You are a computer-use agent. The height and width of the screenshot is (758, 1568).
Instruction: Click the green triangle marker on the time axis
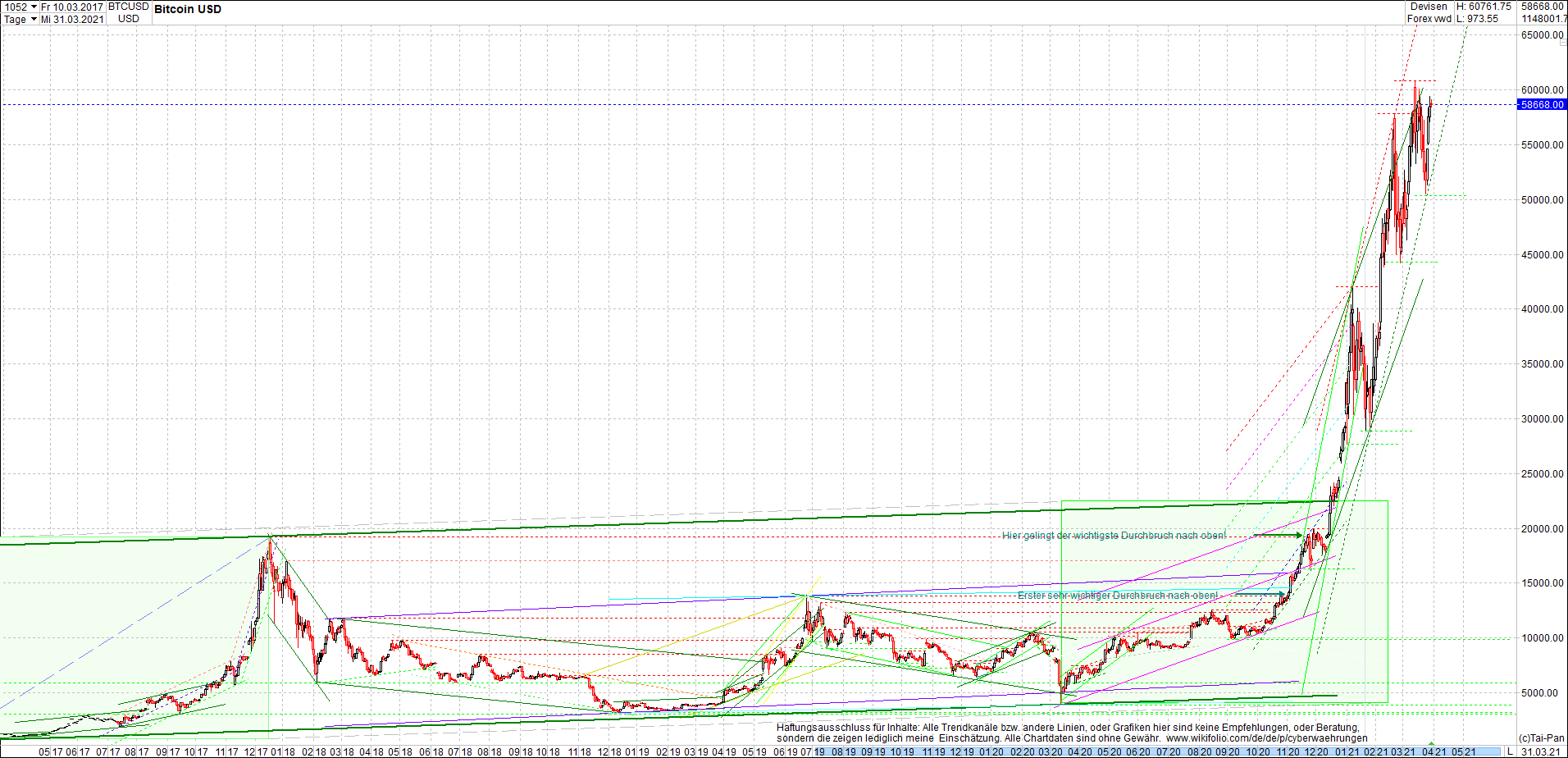1432,743
